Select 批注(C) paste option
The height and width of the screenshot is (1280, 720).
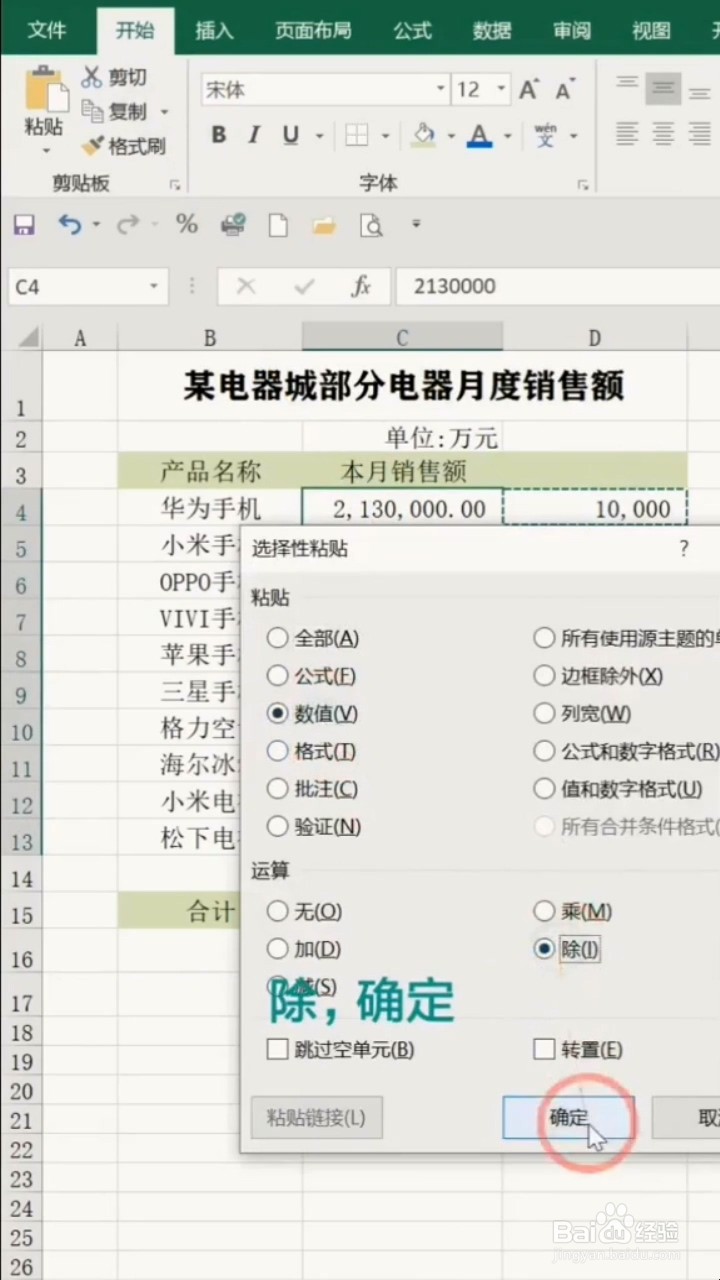(x=313, y=789)
